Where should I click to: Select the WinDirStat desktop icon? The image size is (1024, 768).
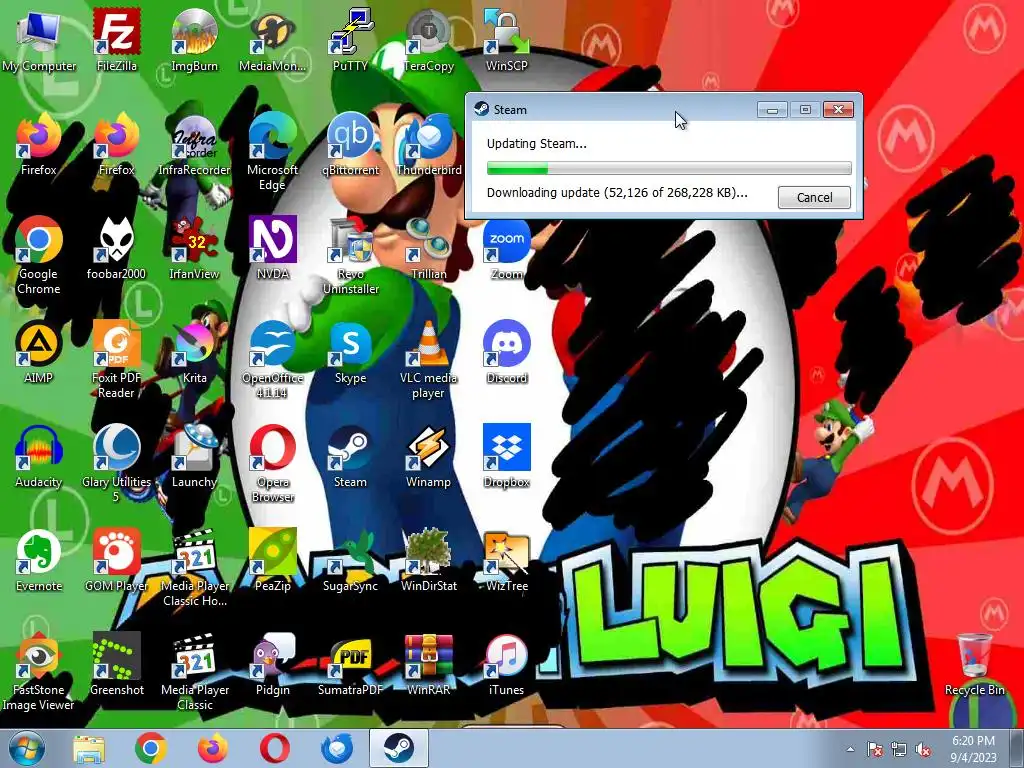(428, 560)
